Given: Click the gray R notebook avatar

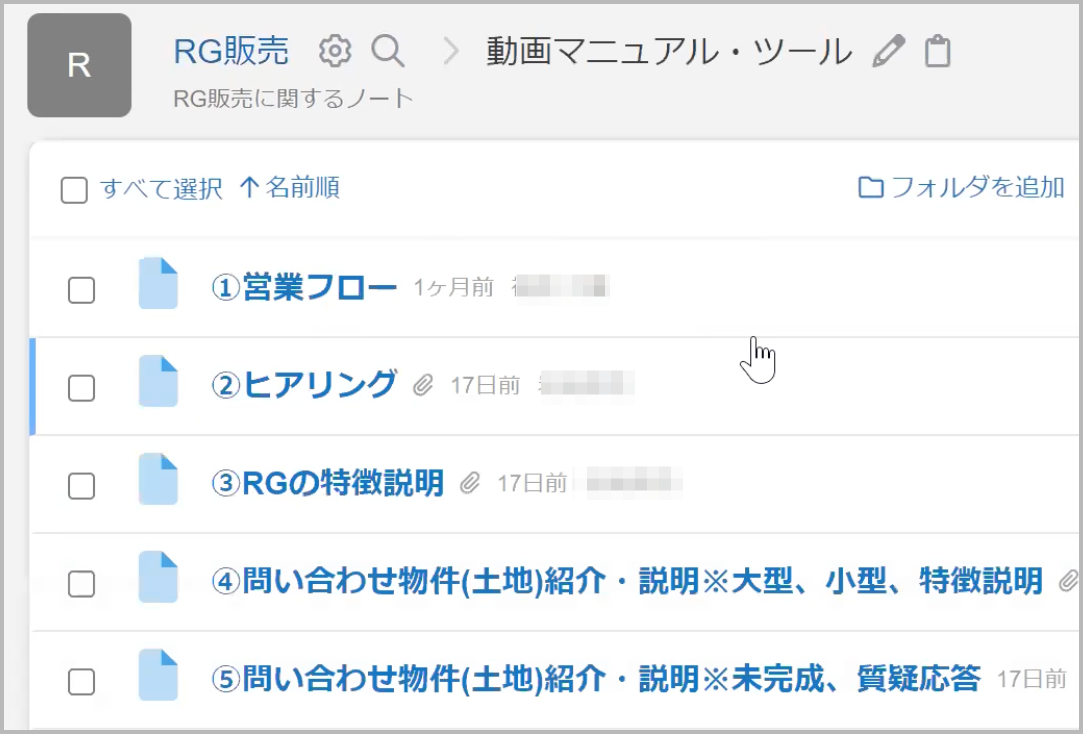Looking at the screenshot, I should [79, 65].
